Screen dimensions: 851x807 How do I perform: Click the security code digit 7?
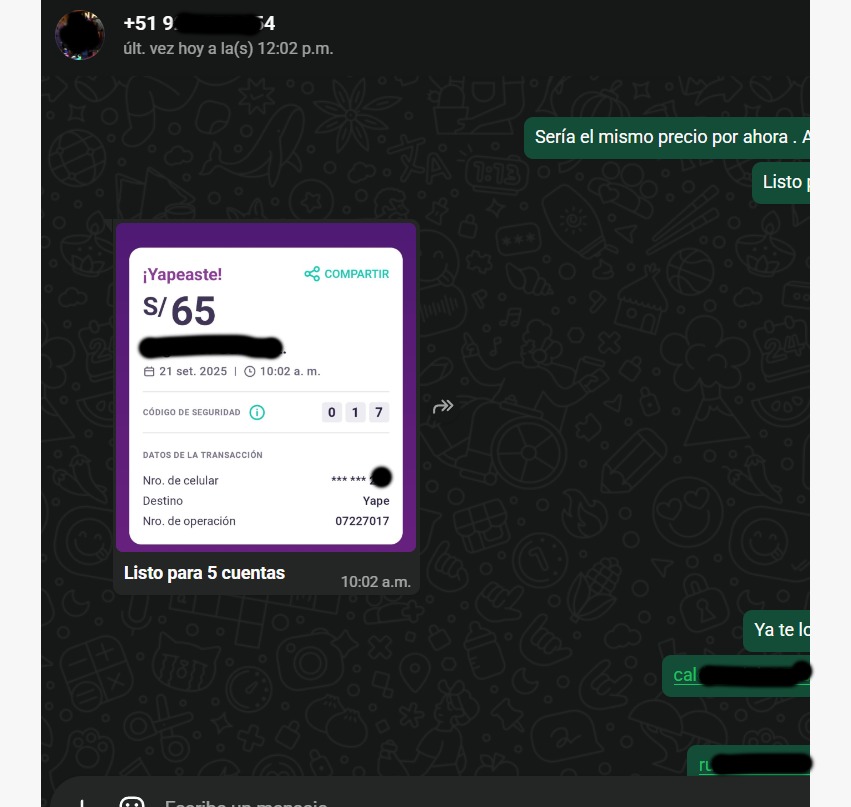coord(379,412)
